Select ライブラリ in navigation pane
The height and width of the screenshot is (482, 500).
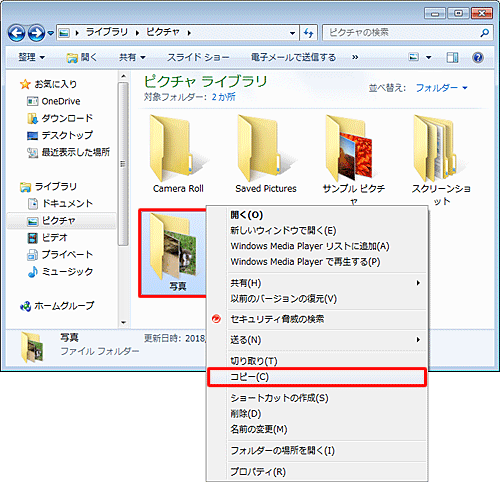(x=48, y=187)
